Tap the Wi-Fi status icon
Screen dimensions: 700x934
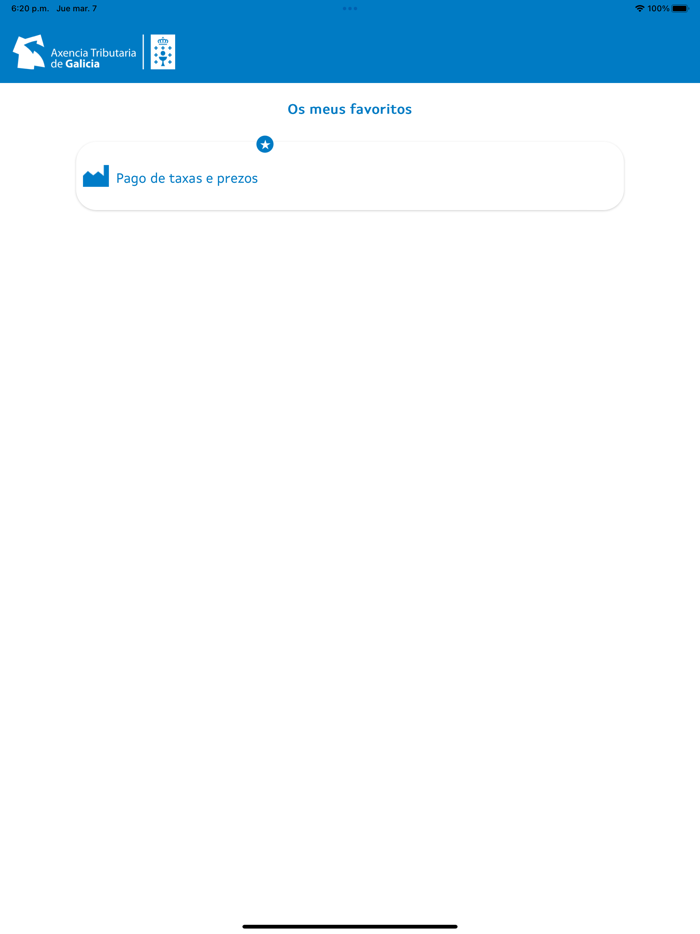click(x=640, y=8)
